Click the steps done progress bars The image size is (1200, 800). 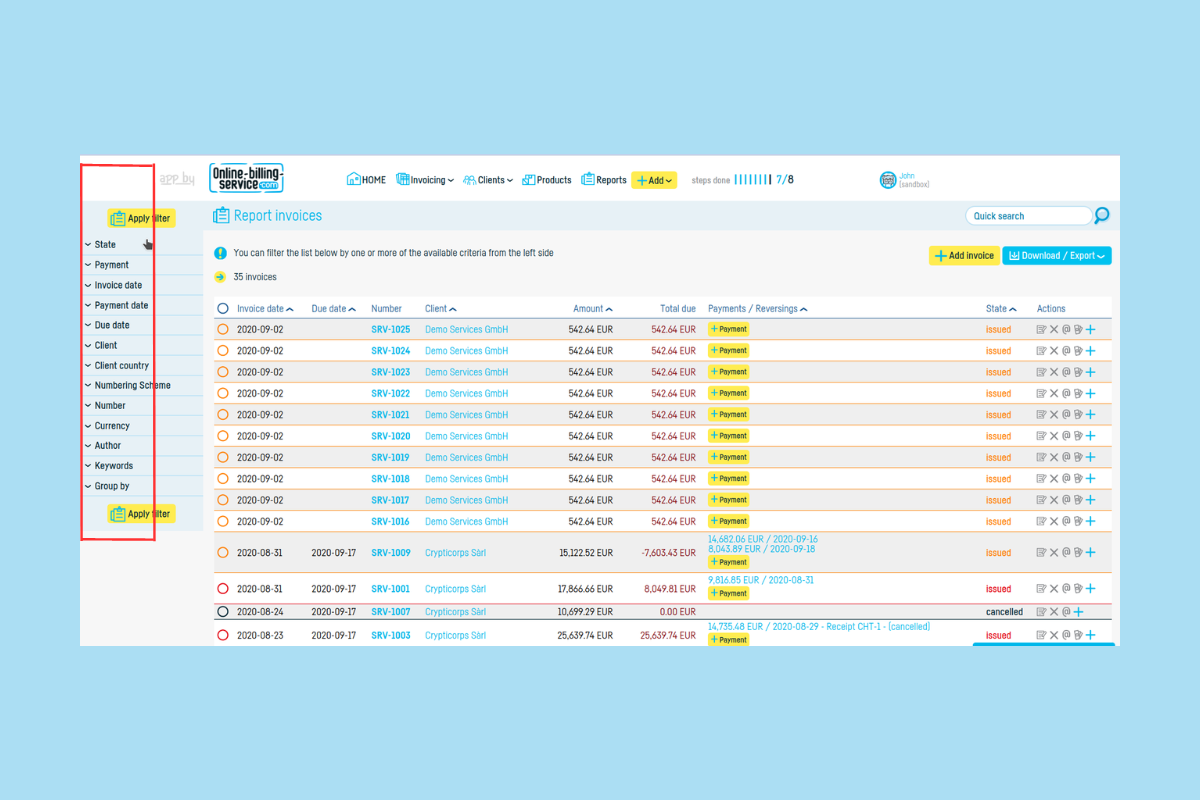(753, 180)
